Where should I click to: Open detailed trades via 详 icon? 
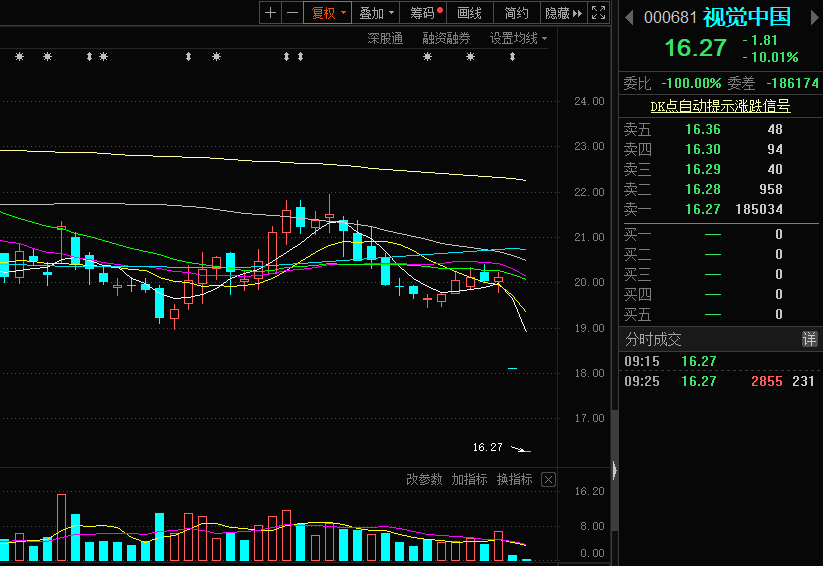809,339
